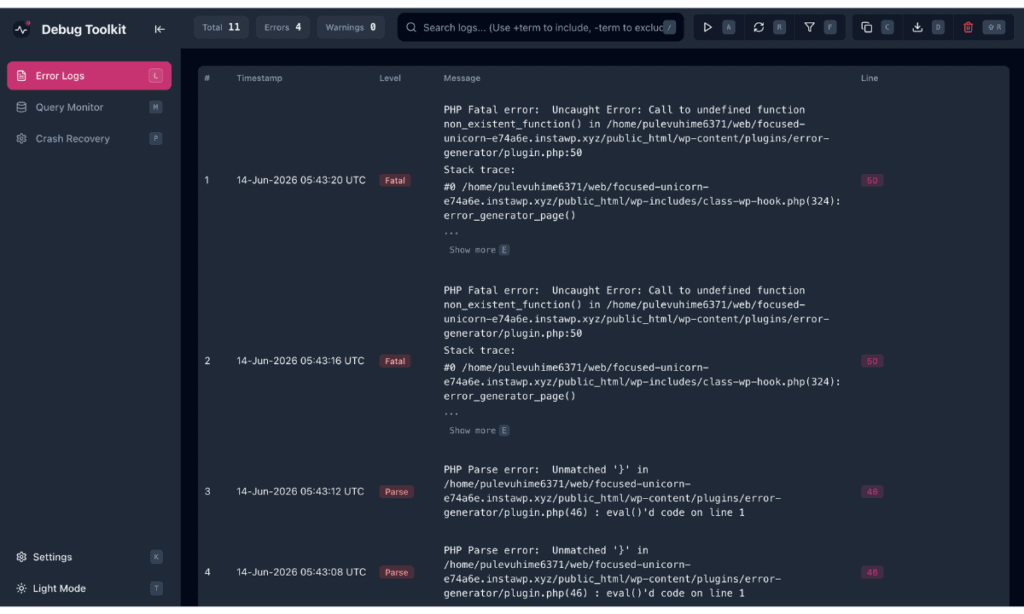Click row number 4 cell
Screen dimensions: 1024x614
click(x=207, y=572)
